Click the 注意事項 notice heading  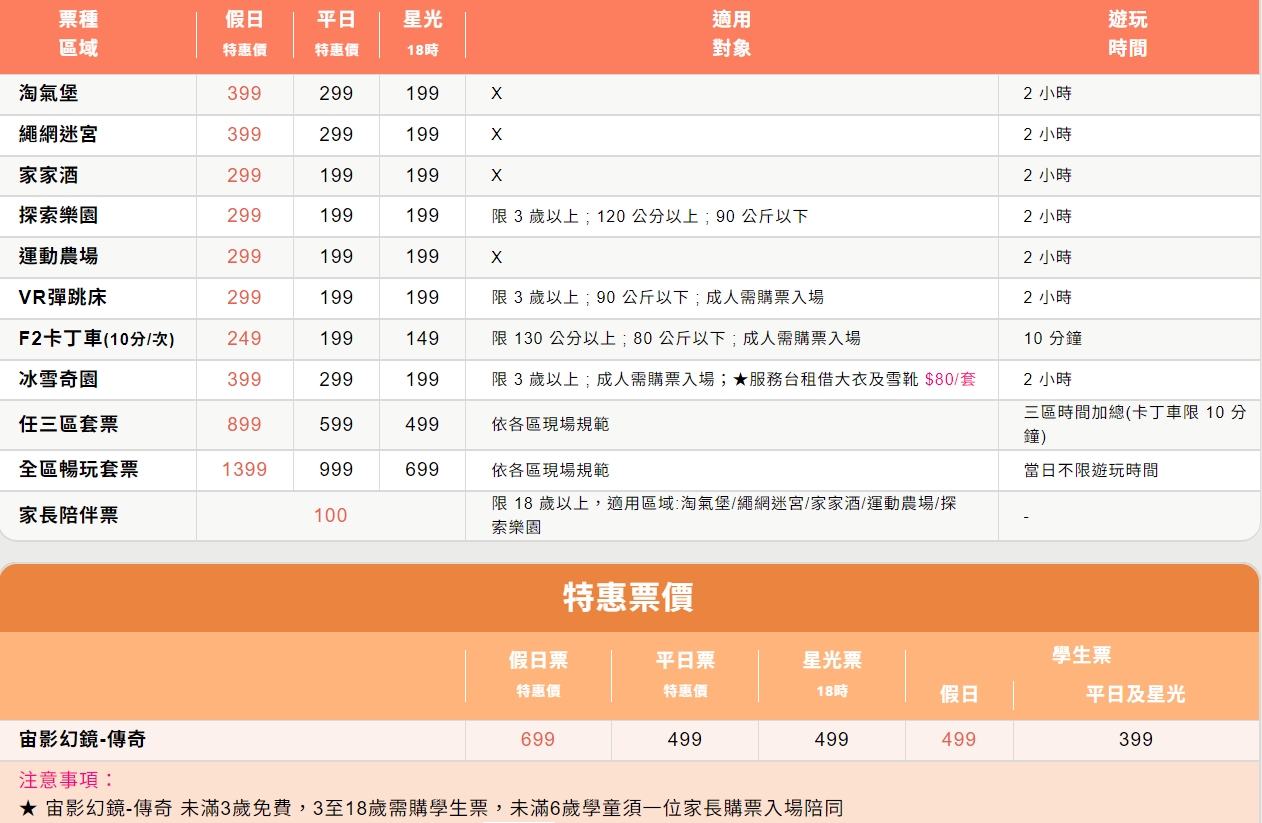pos(68,780)
